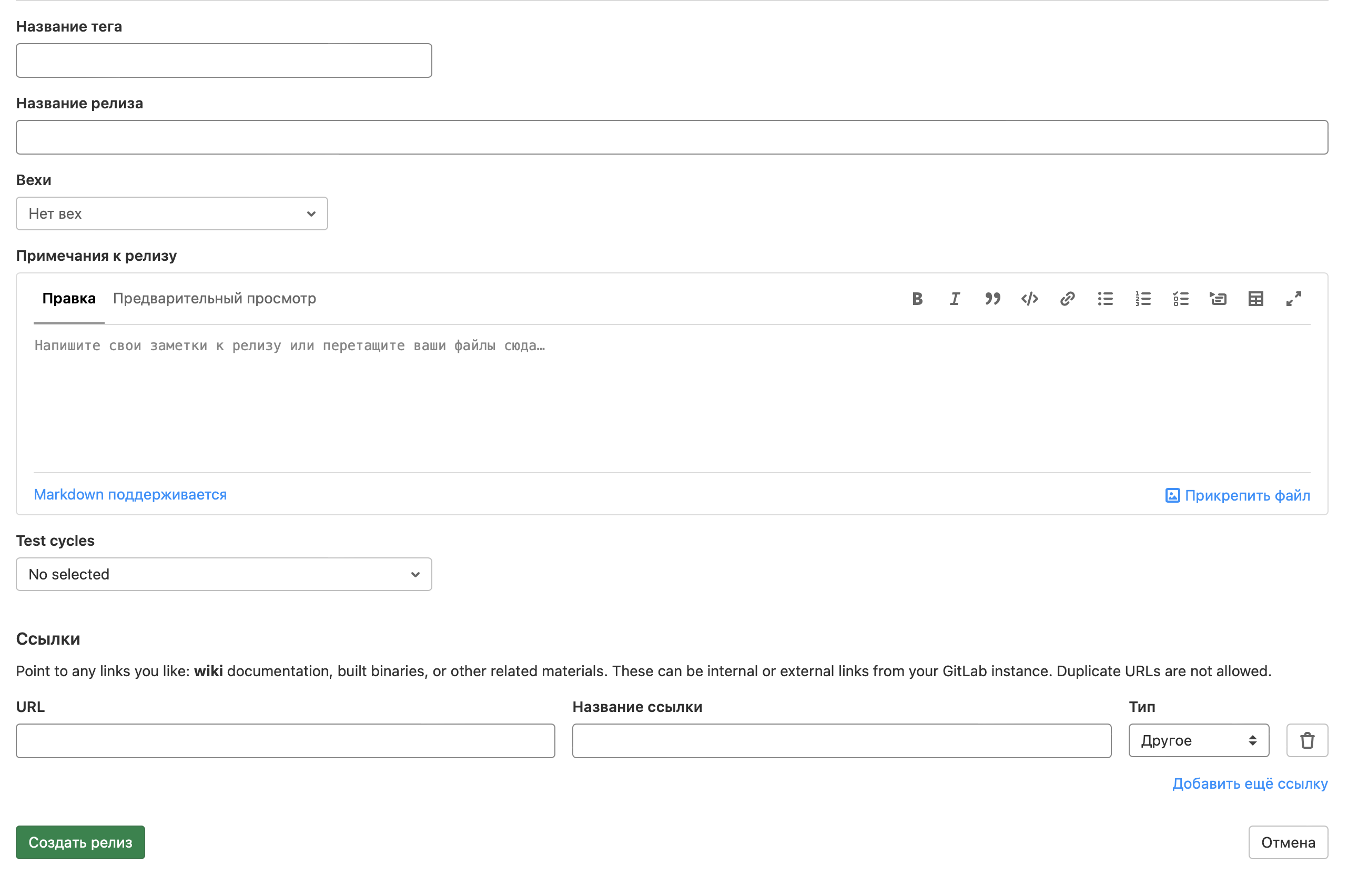This screenshot has height=896, width=1358.
Task: Focus the Название тега input field
Action: (224, 60)
